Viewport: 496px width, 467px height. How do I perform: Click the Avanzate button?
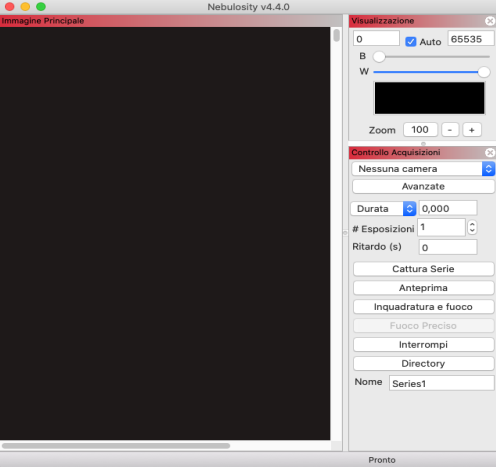click(423, 186)
